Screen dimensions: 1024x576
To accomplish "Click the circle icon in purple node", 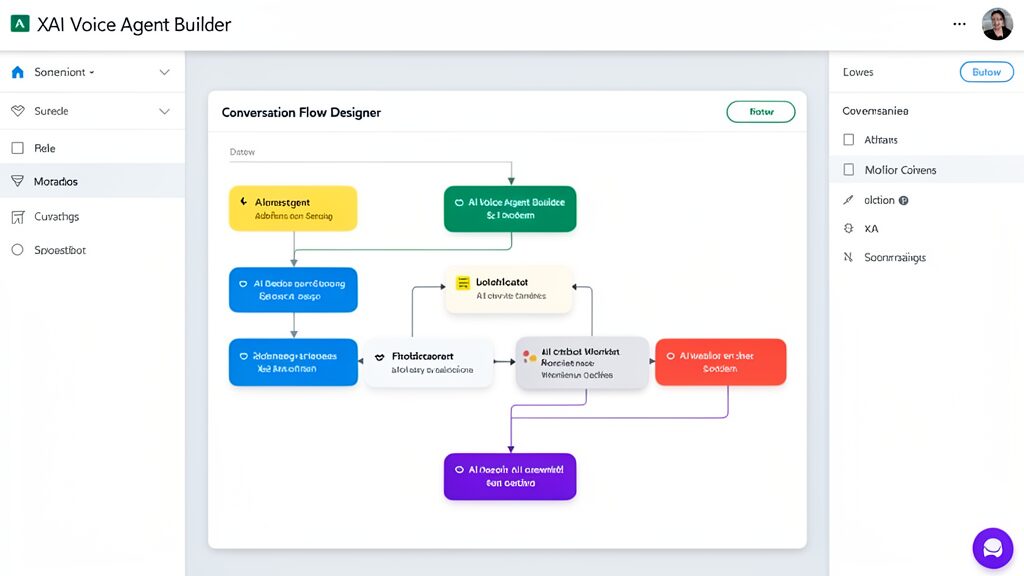I will (x=459, y=470).
